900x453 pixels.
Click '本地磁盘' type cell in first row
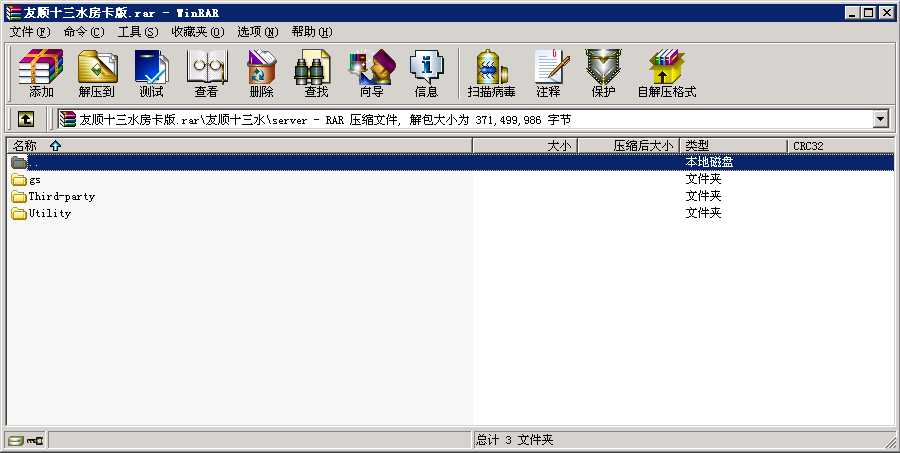[x=709, y=162]
